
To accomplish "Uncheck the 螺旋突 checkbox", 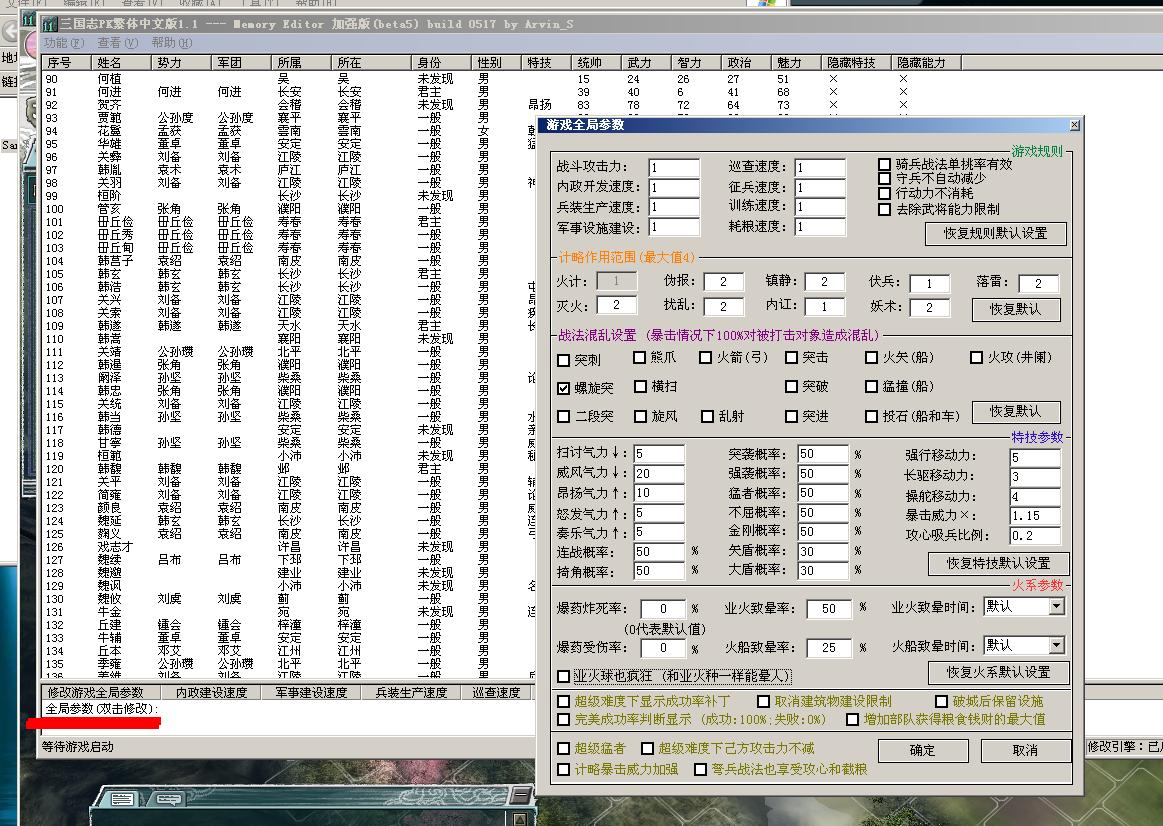I will (565, 387).
